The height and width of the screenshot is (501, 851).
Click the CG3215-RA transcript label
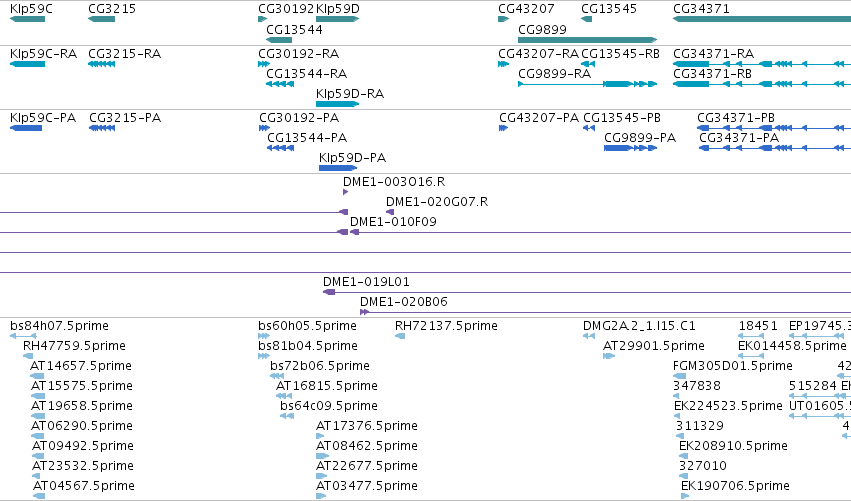124,54
